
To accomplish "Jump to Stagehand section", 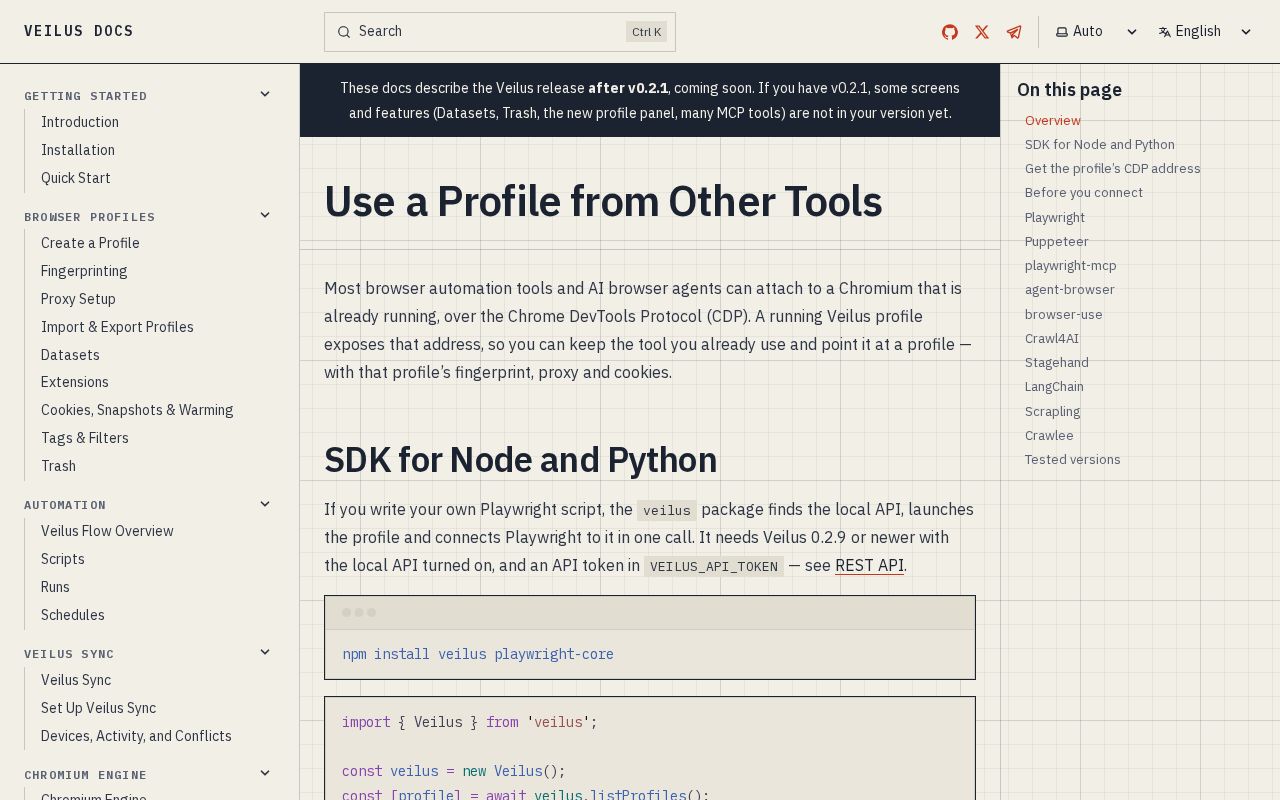I will [x=1057, y=362].
